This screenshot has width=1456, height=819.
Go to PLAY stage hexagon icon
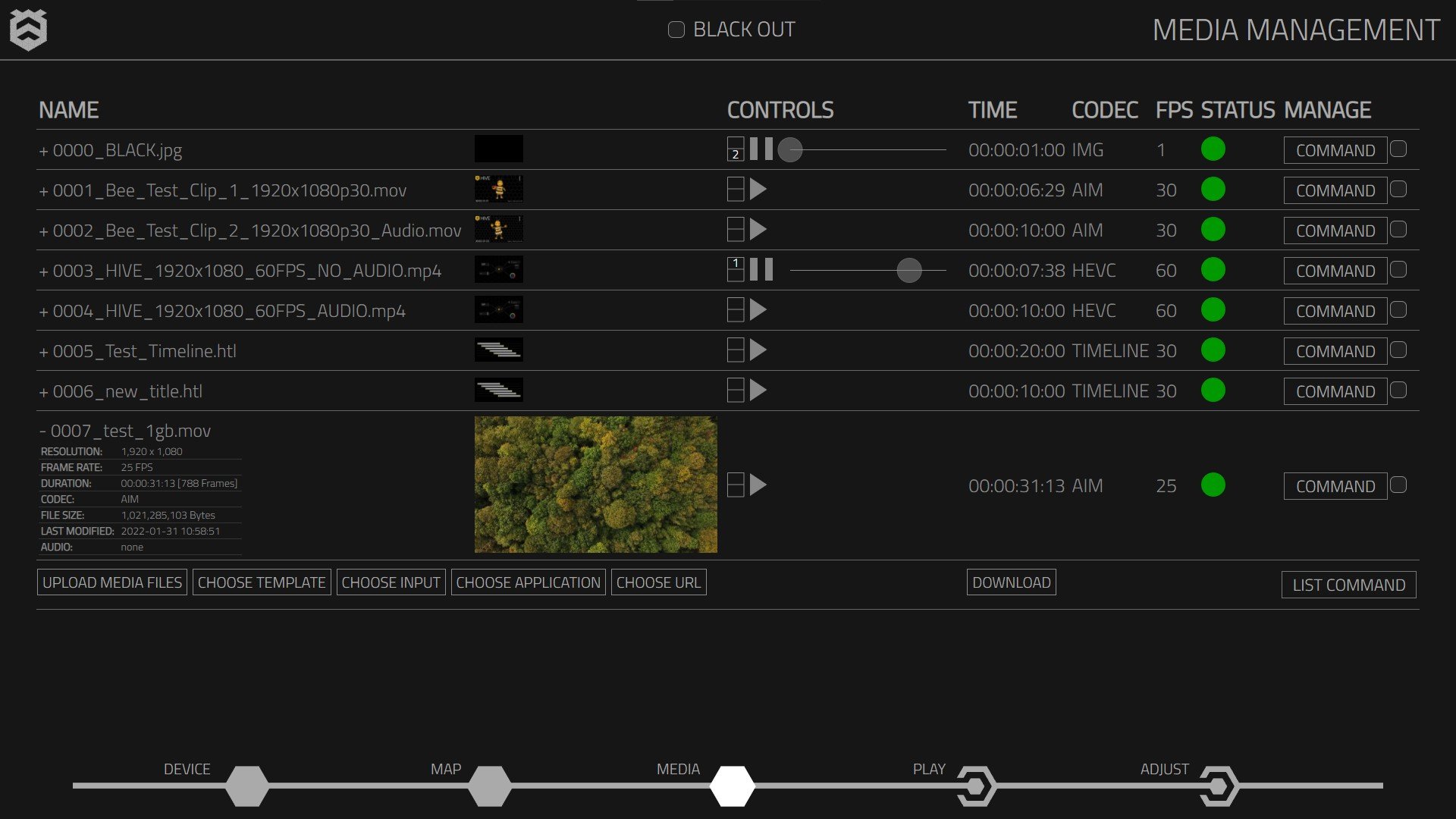pyautogui.click(x=975, y=786)
